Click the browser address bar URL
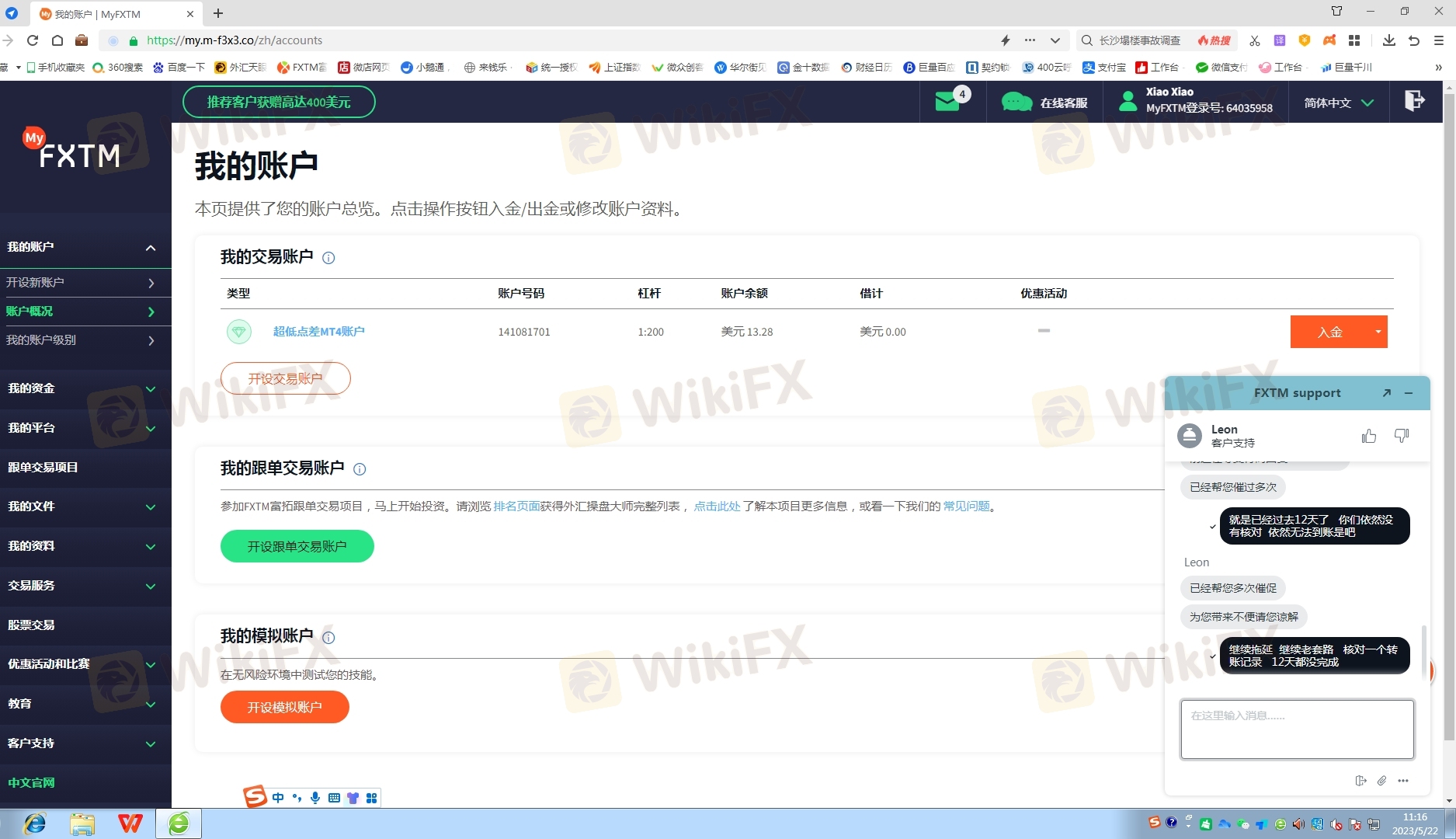 click(x=235, y=40)
